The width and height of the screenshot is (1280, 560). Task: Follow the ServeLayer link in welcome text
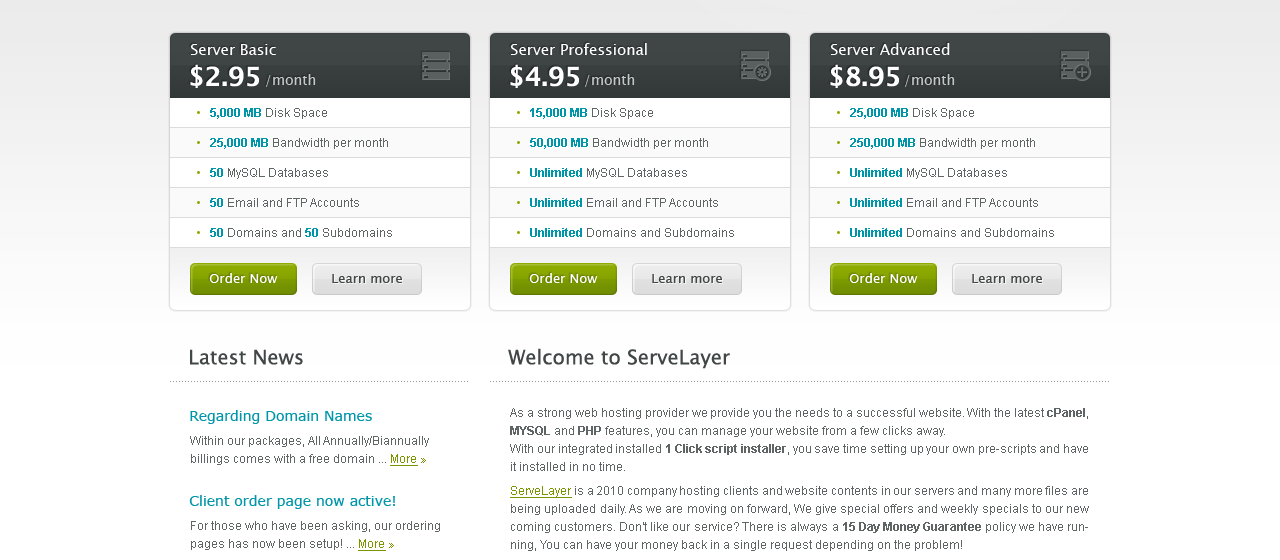(541, 491)
